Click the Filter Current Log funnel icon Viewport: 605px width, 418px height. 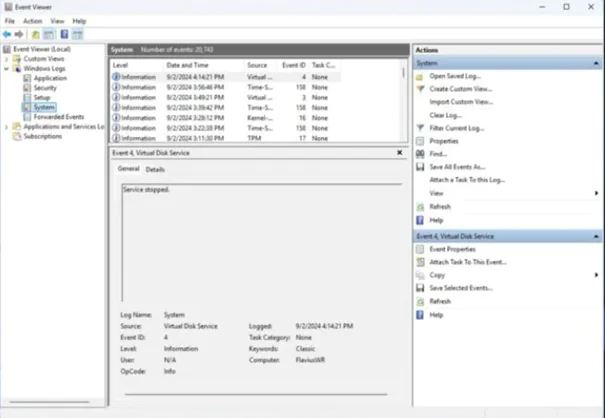(x=421, y=128)
